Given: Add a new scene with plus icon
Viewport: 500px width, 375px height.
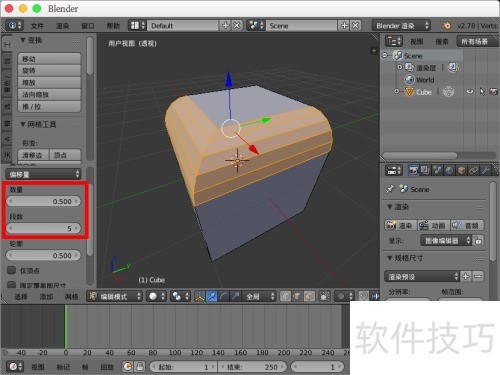Looking at the screenshot, I should (x=344, y=25).
